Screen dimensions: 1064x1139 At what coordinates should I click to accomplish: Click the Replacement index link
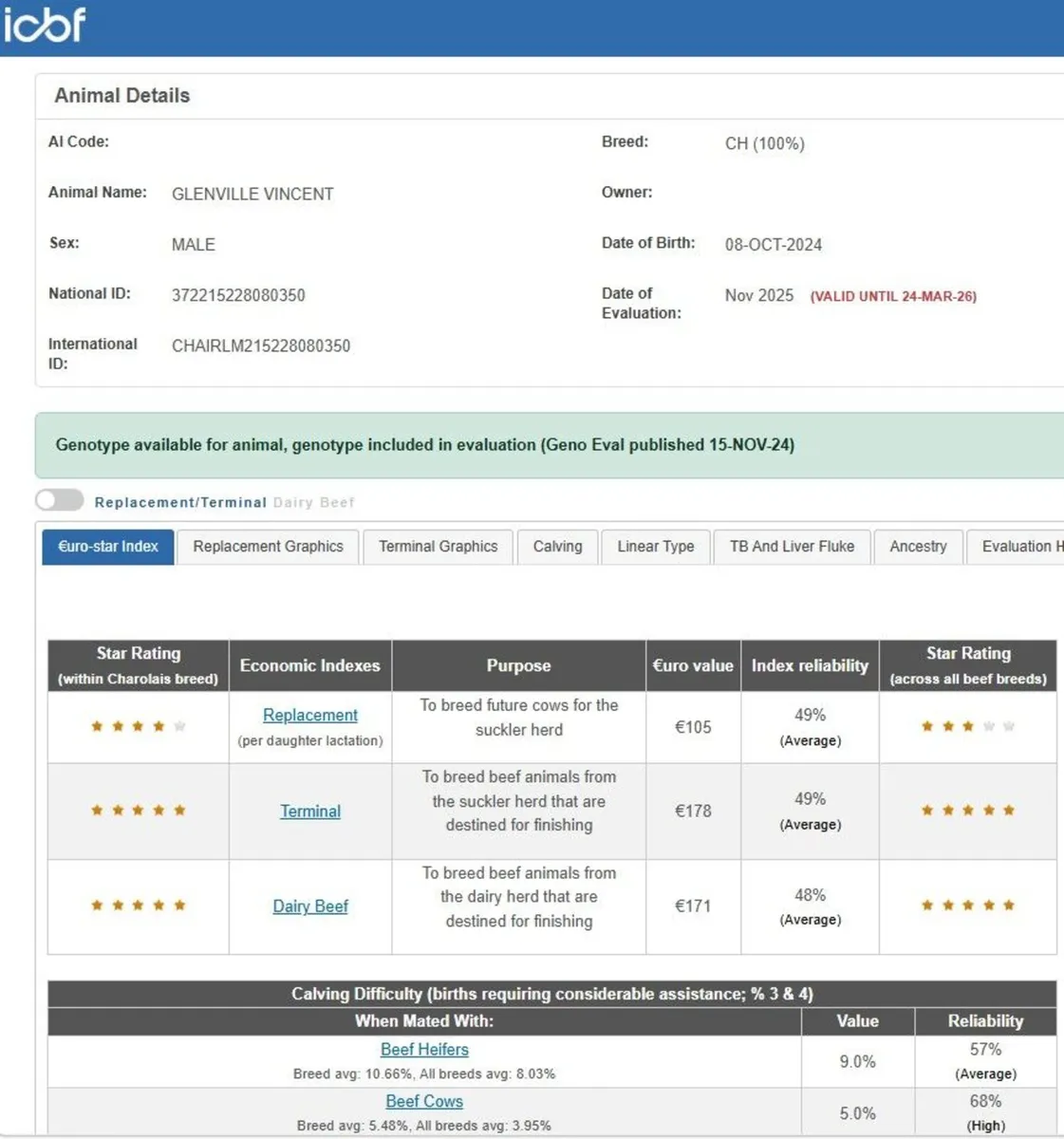(x=310, y=715)
